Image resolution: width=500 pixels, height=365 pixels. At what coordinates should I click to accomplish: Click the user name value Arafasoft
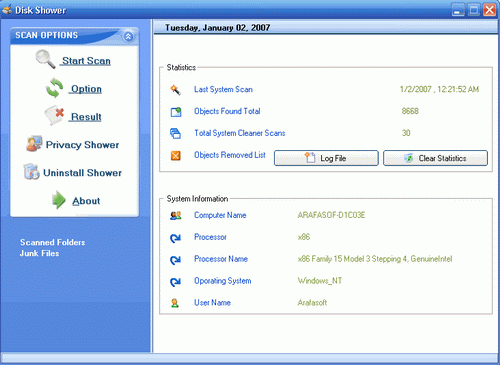point(312,303)
